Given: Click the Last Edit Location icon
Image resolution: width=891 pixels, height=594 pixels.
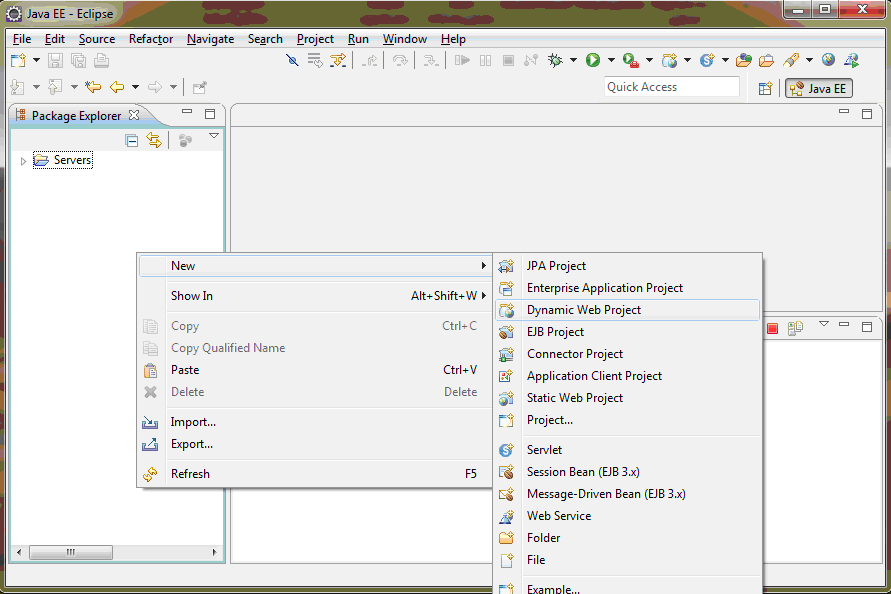Looking at the screenshot, I should coord(93,87).
